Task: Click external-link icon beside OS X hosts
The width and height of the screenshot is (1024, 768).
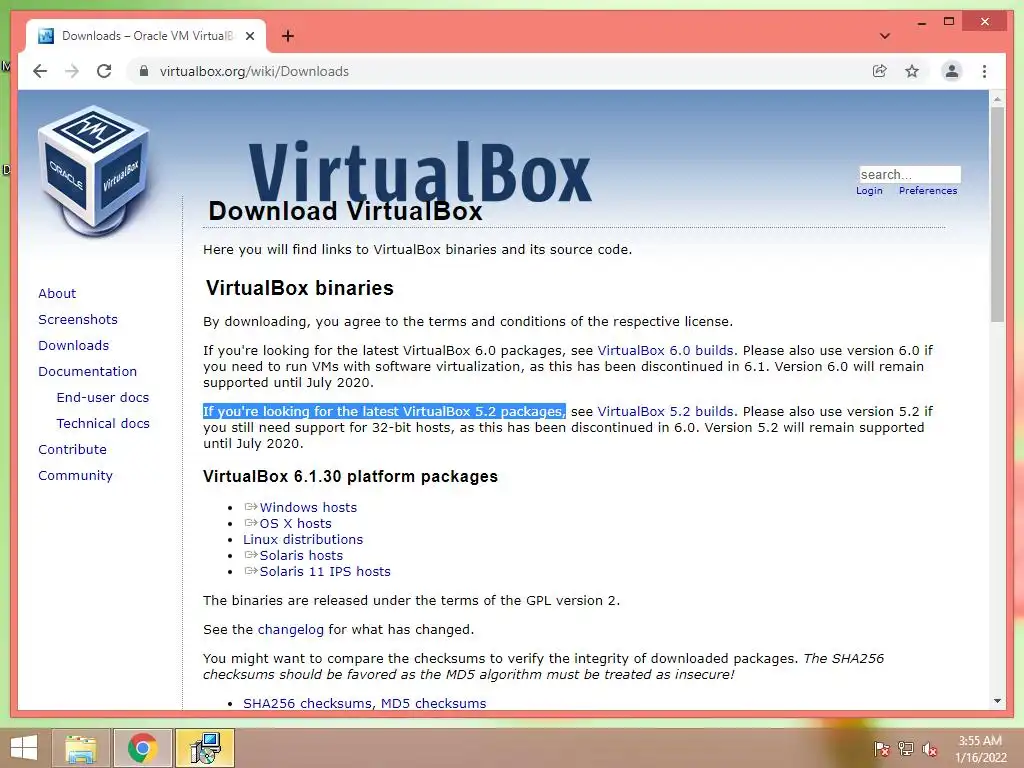Action: click(x=251, y=523)
